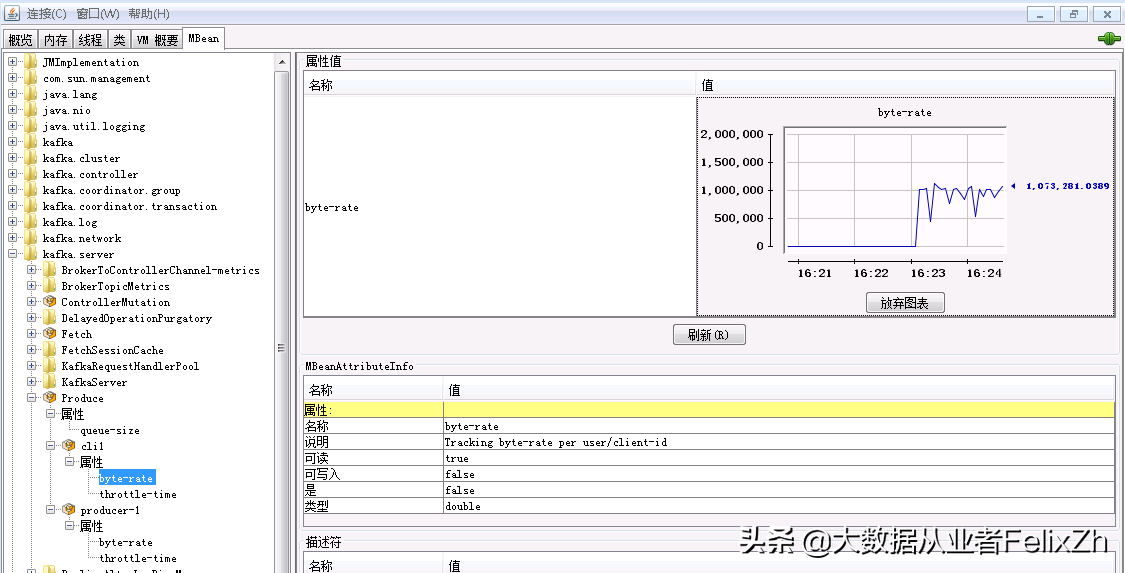Select producer-1 byte-rate attribute
Image resolution: width=1125 pixels, height=573 pixels.
(126, 542)
